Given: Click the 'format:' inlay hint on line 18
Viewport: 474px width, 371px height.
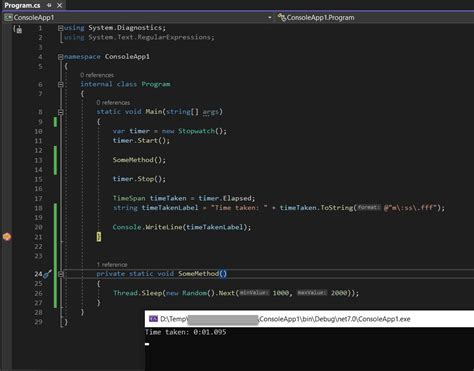Looking at the screenshot, I should click(369, 207).
